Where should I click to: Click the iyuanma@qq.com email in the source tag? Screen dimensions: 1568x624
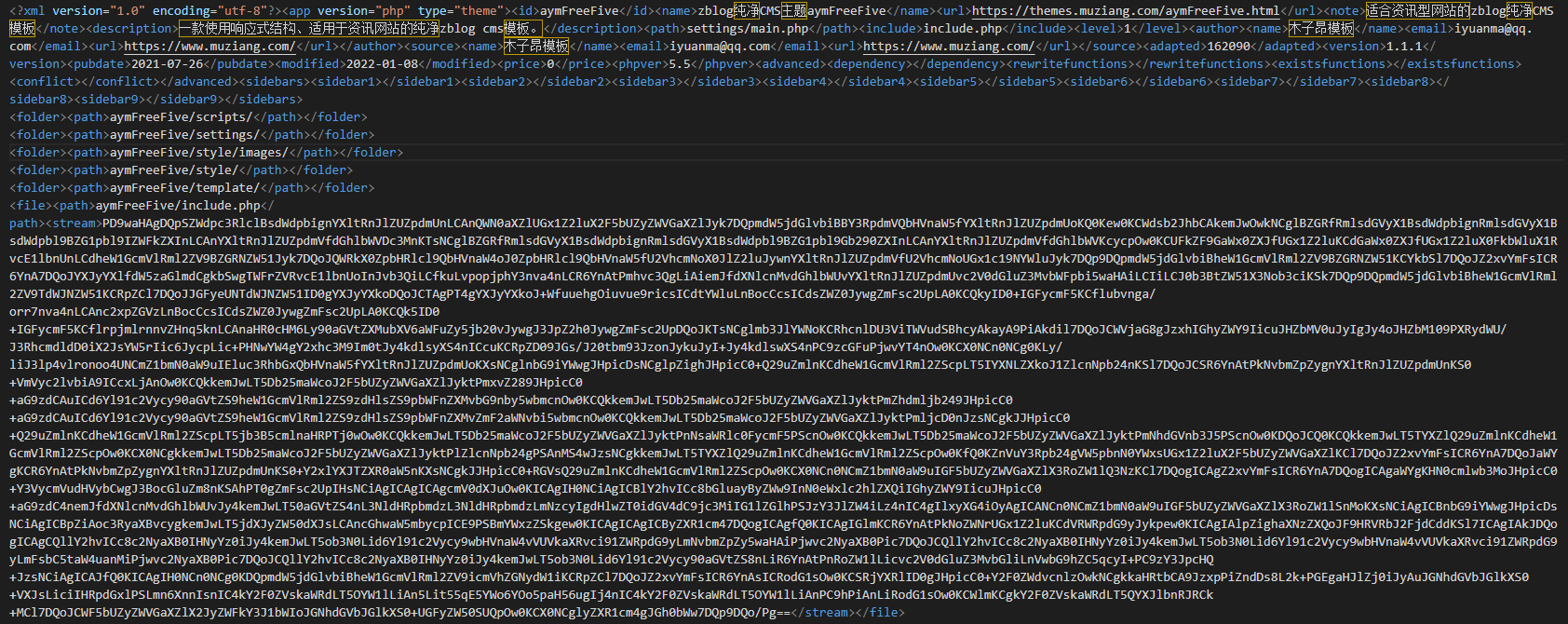click(721, 47)
